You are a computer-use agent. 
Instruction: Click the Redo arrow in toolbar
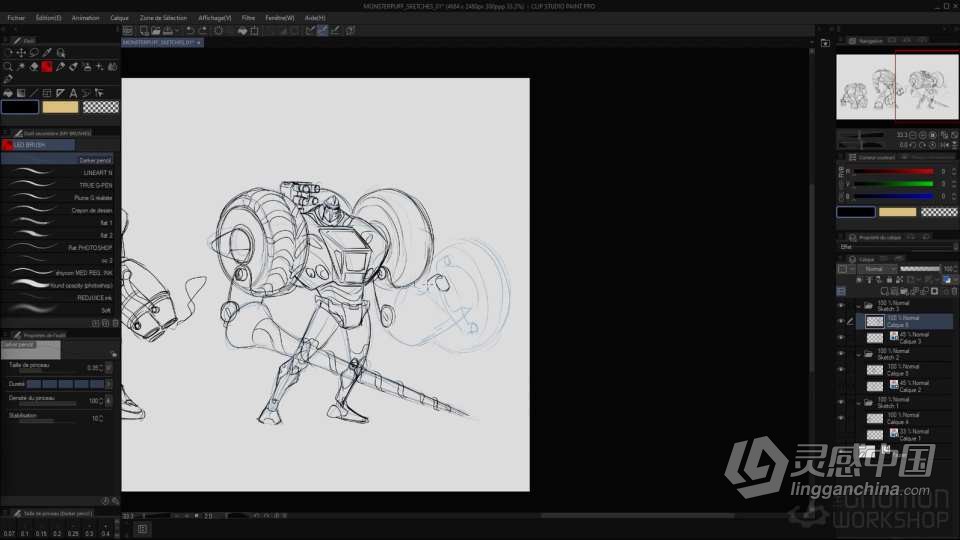(x=203, y=31)
